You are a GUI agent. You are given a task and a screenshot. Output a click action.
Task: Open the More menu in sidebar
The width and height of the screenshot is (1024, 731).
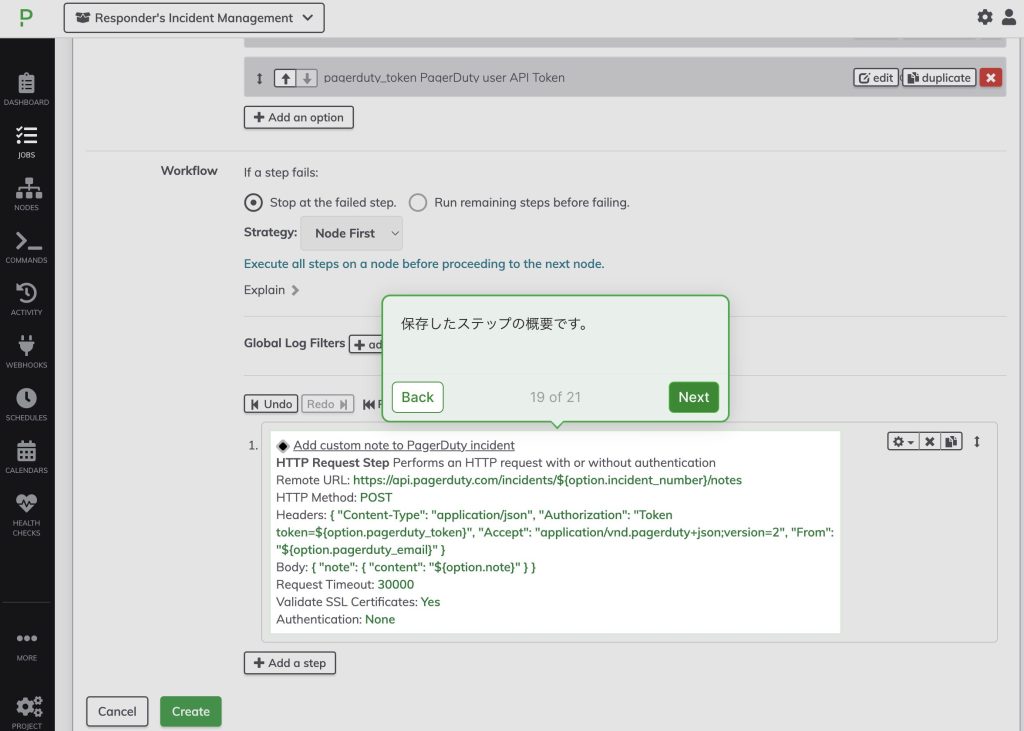click(x=26, y=645)
